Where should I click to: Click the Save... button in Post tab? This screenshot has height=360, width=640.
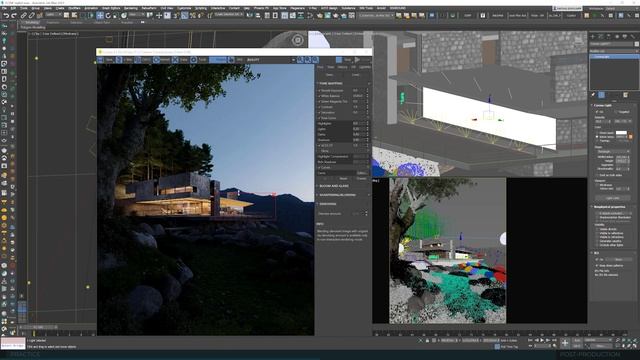329,75
